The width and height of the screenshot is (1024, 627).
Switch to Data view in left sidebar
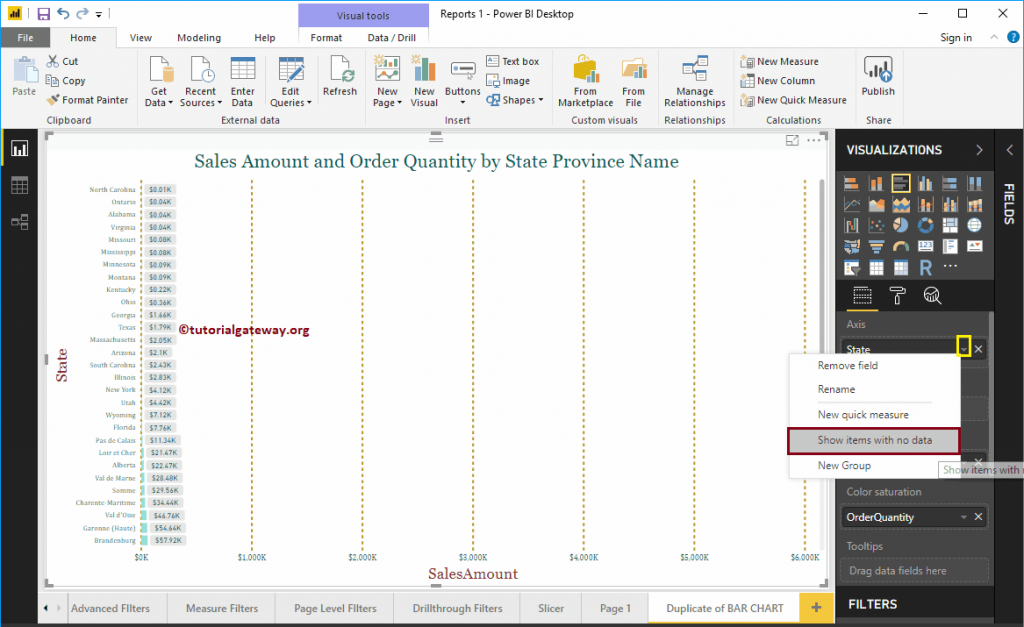(20, 185)
